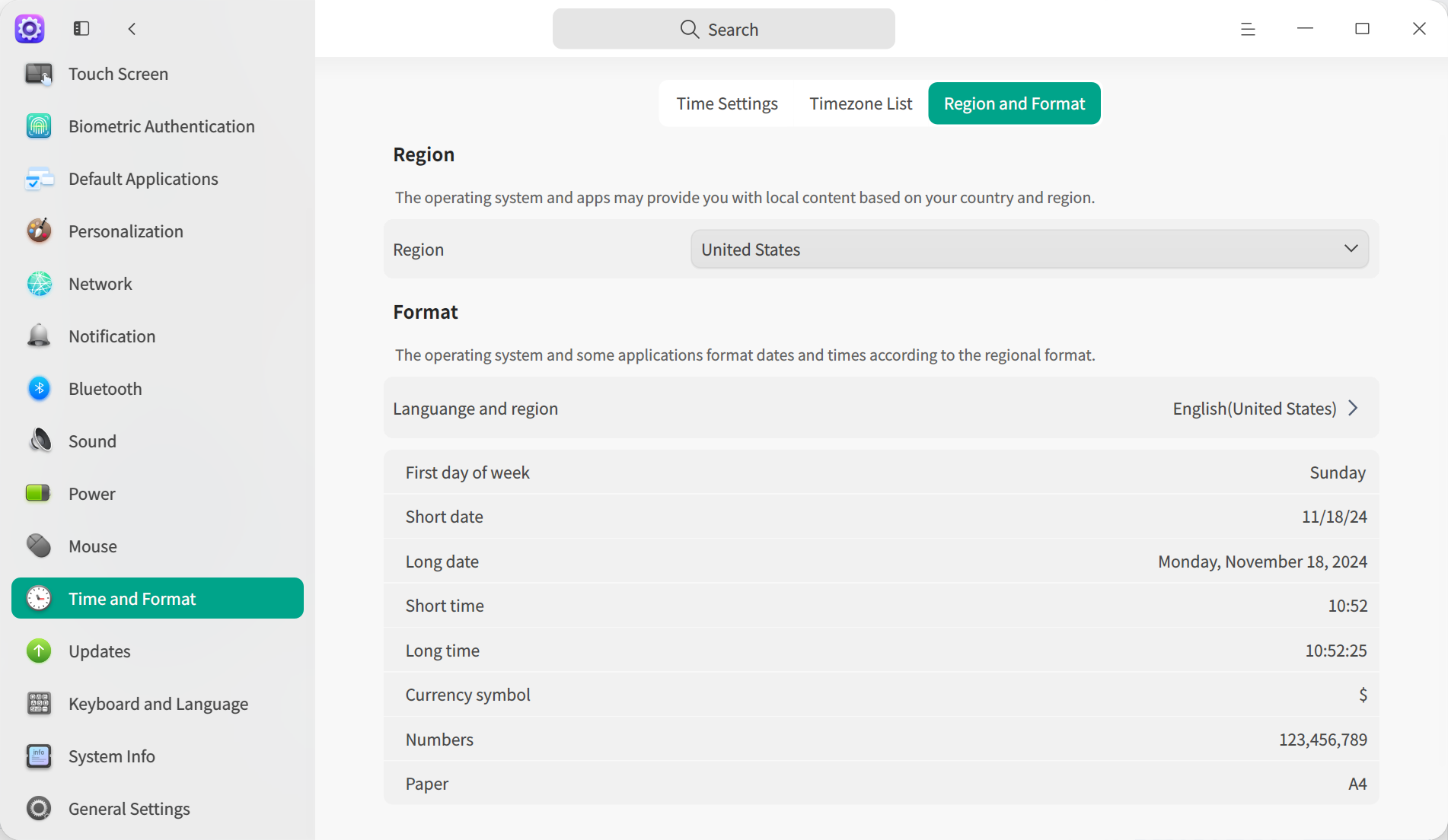1448x840 pixels.
Task: Open the Touch Screen settings icon
Action: point(38,74)
